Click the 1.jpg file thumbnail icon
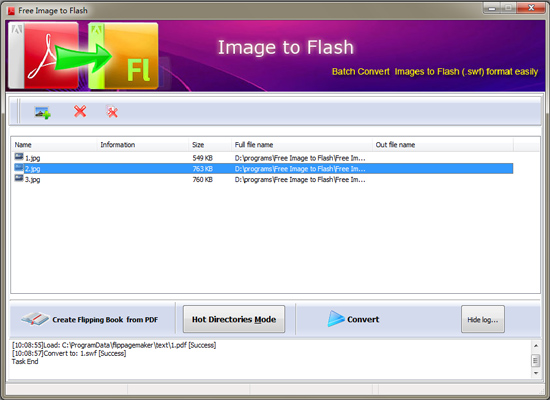 pos(19,157)
